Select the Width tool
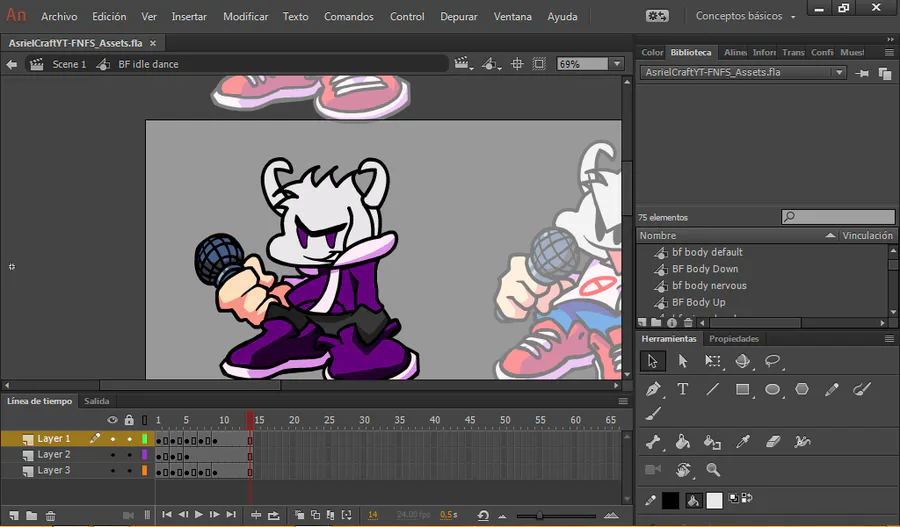900x527 pixels. (x=802, y=441)
